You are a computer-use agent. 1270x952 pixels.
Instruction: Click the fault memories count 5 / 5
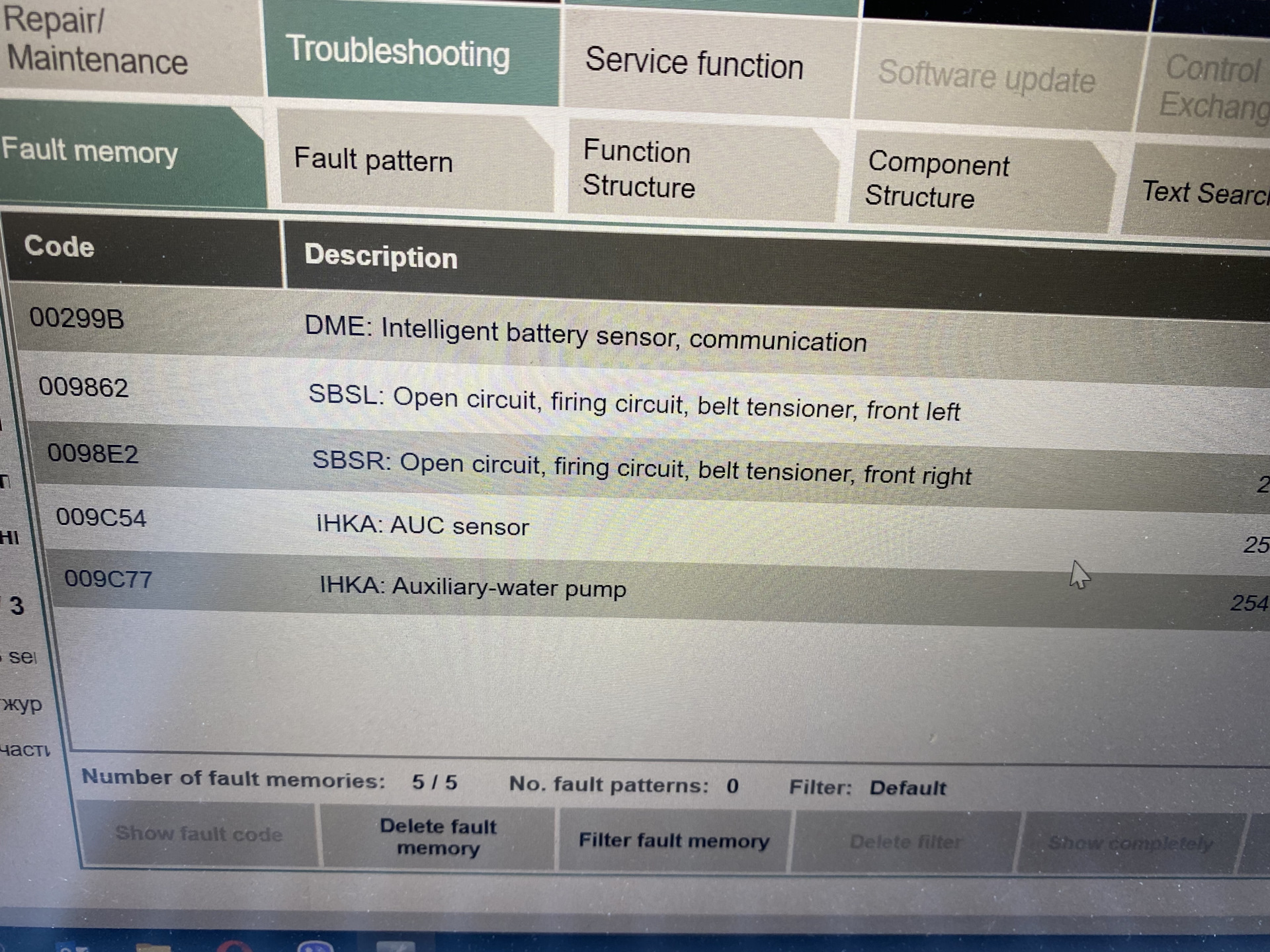coord(435,782)
